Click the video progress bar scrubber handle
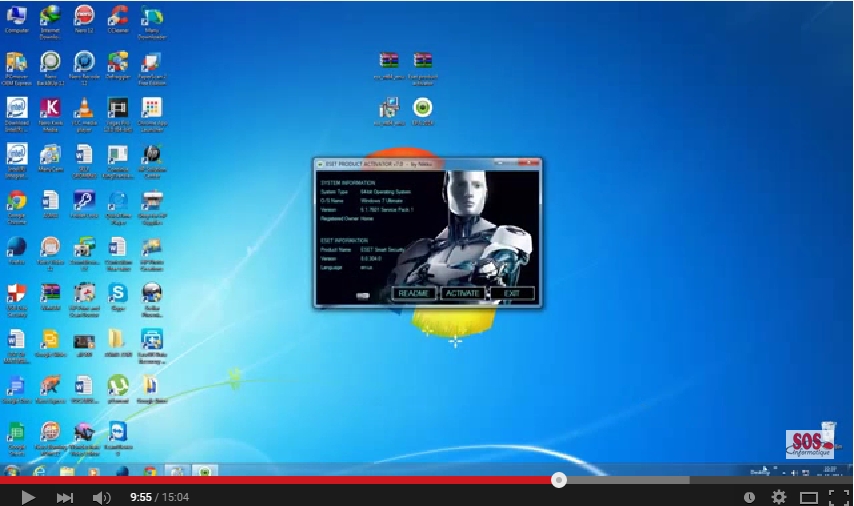 [558, 480]
